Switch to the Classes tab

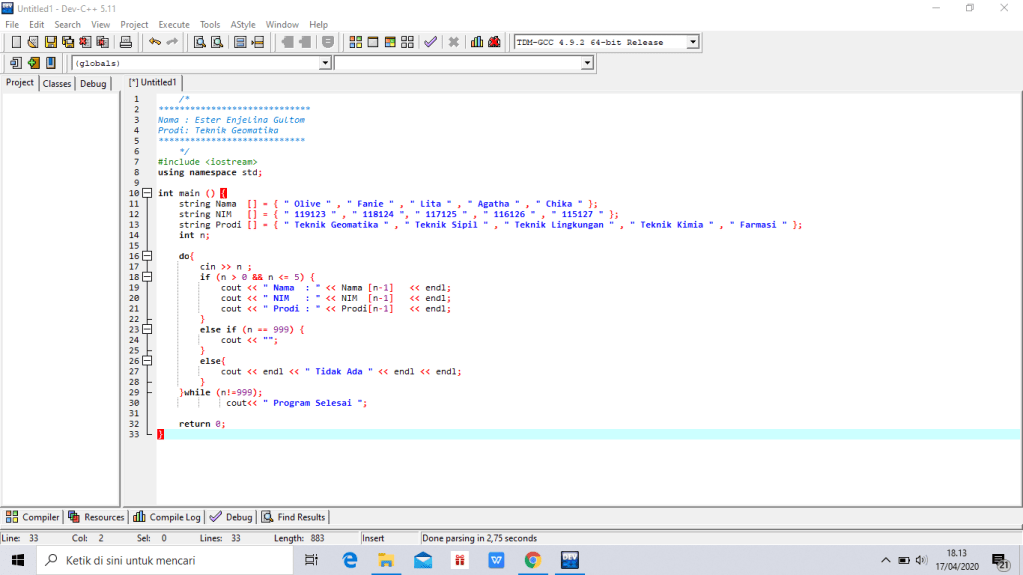pos(57,84)
